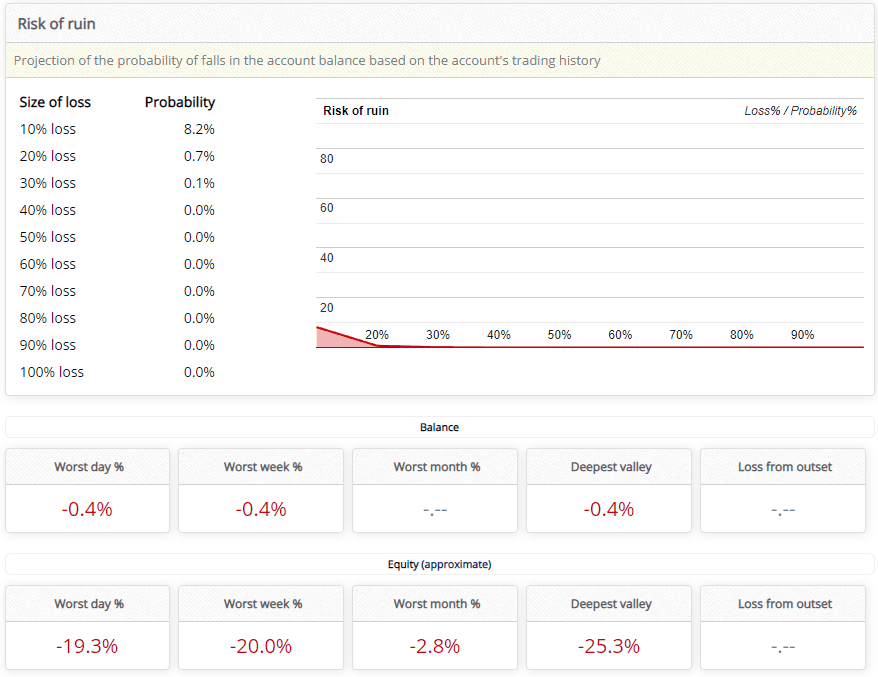Click the projection probability description text
The image size is (878, 677).
307,60
